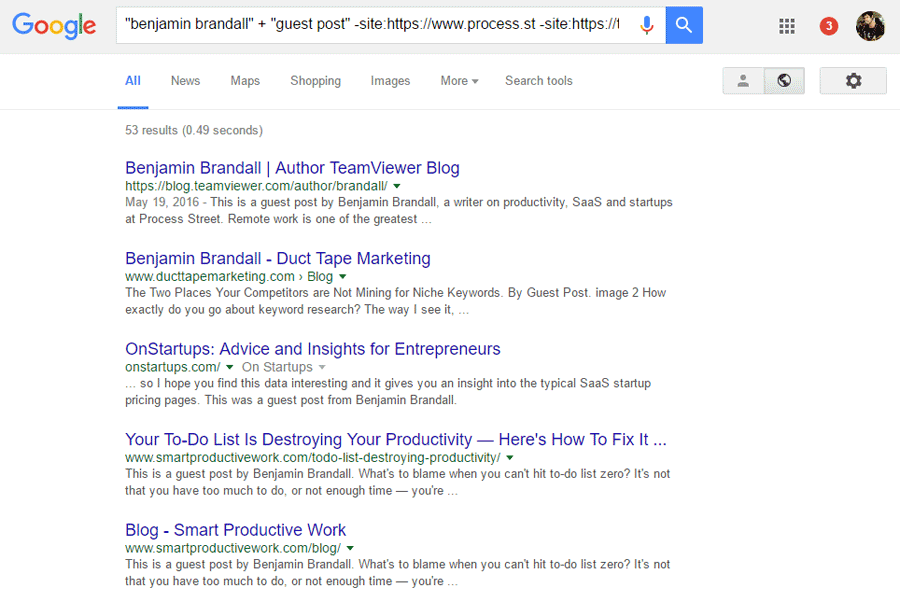Open the account profile picture
This screenshot has width=900, height=602.
click(x=870, y=26)
